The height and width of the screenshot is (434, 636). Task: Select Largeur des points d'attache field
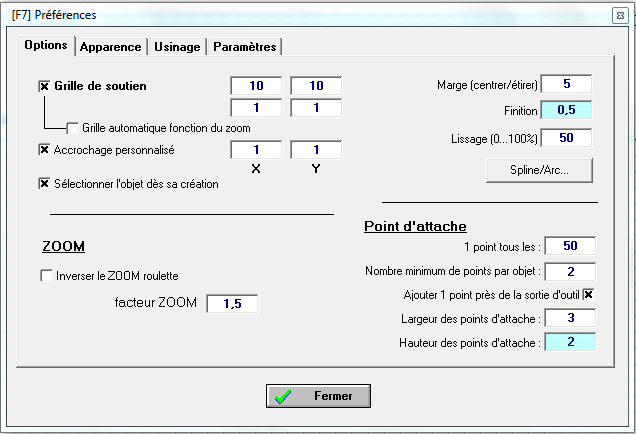tap(570, 319)
